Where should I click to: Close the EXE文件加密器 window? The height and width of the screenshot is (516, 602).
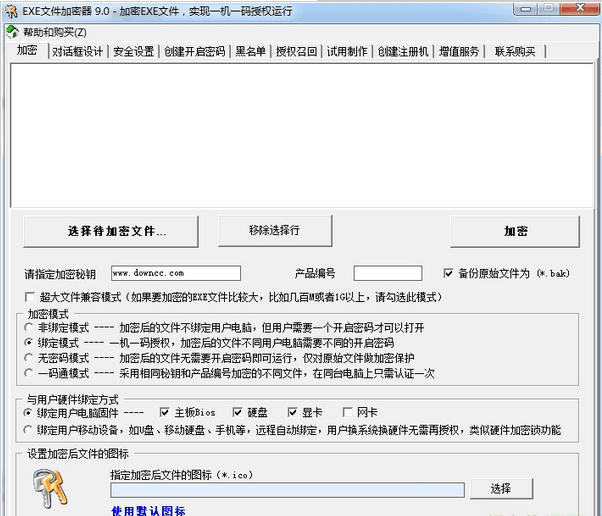[580, 8]
